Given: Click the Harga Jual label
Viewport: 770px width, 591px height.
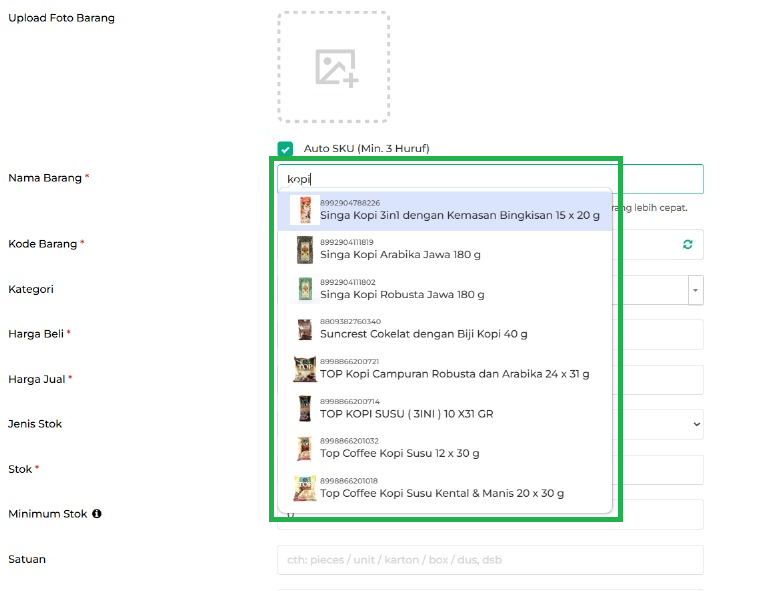Looking at the screenshot, I should (36, 379).
